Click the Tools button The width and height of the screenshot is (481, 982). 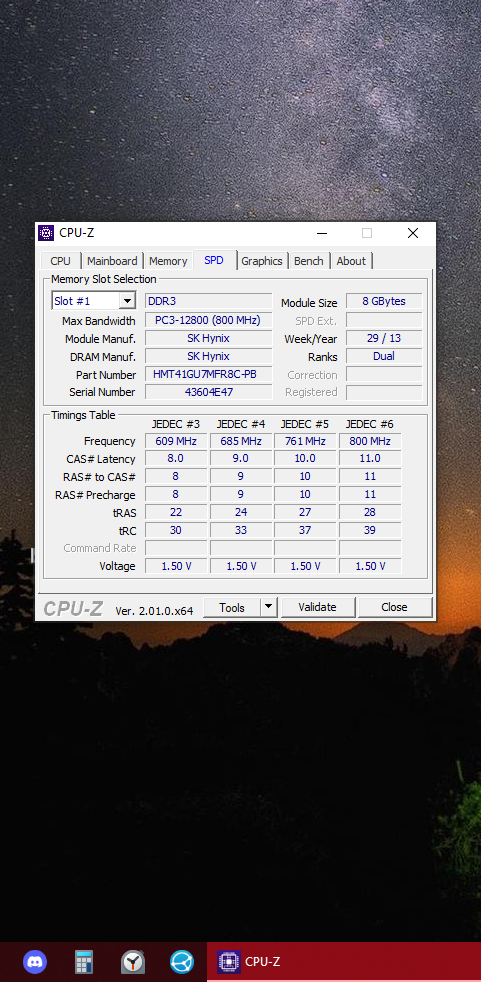point(232,607)
